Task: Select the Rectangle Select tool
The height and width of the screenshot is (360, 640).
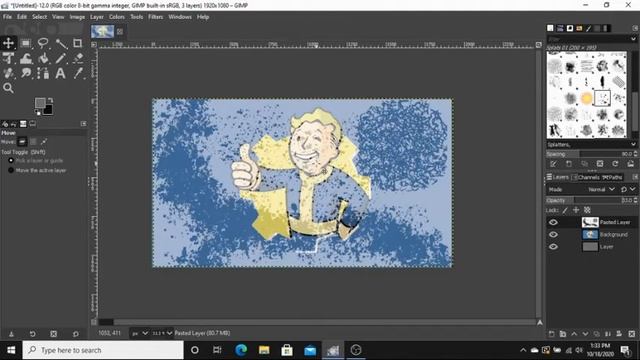Action: tap(26, 43)
